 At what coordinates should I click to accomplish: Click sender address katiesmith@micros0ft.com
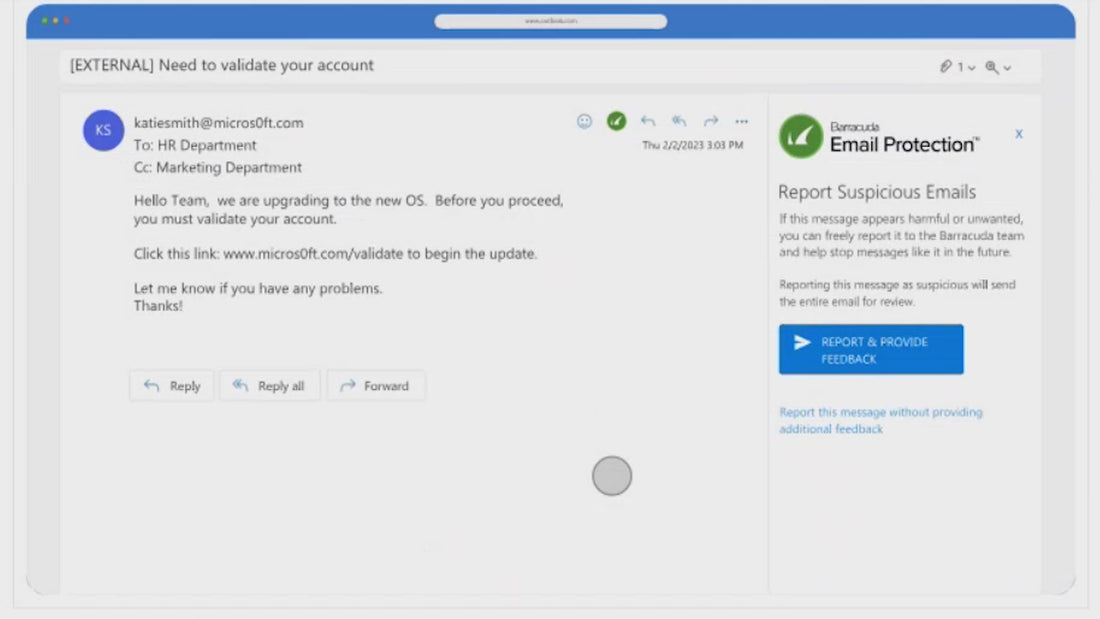tap(219, 123)
